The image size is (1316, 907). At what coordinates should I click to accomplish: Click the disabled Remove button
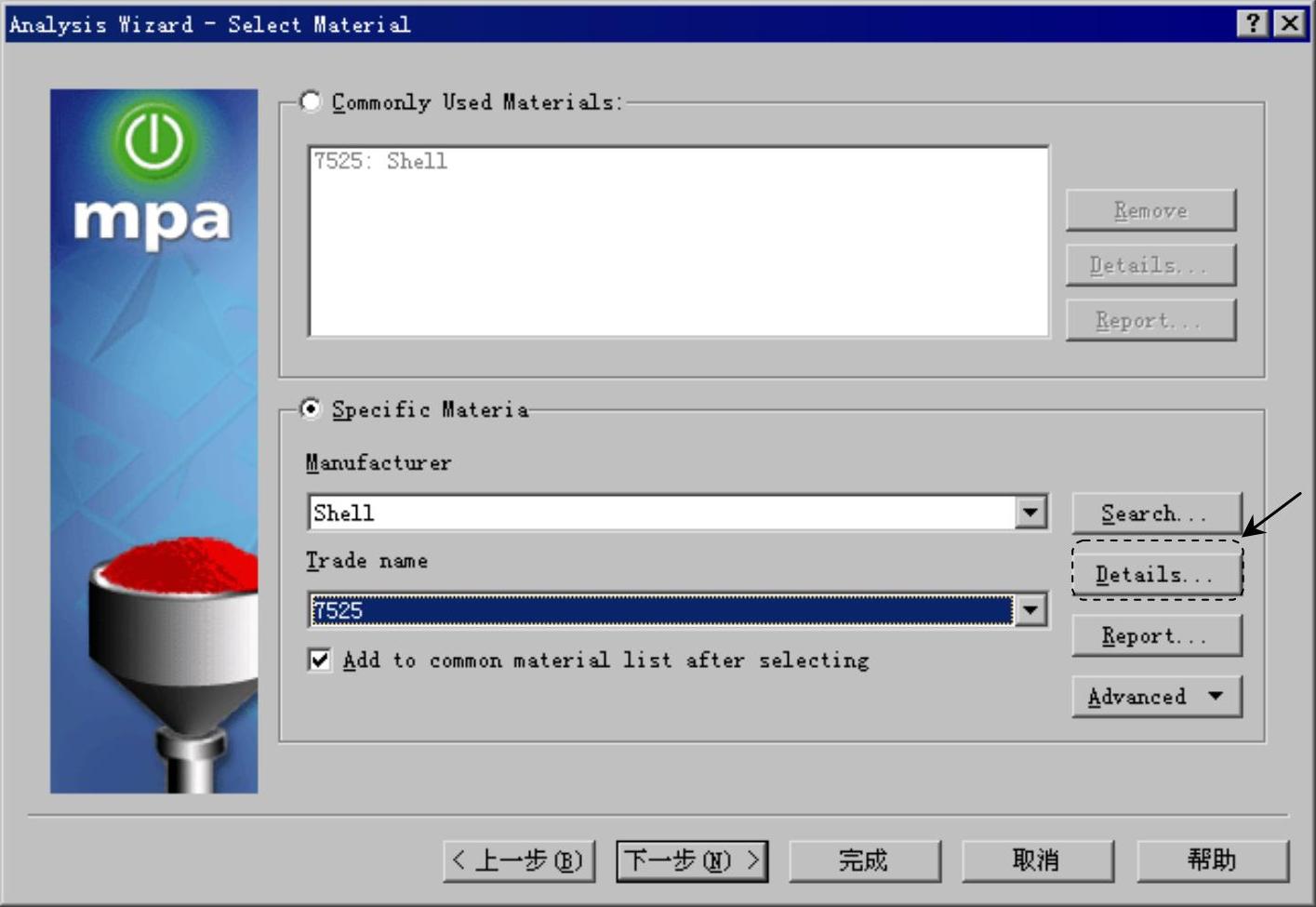pyautogui.click(x=1150, y=210)
